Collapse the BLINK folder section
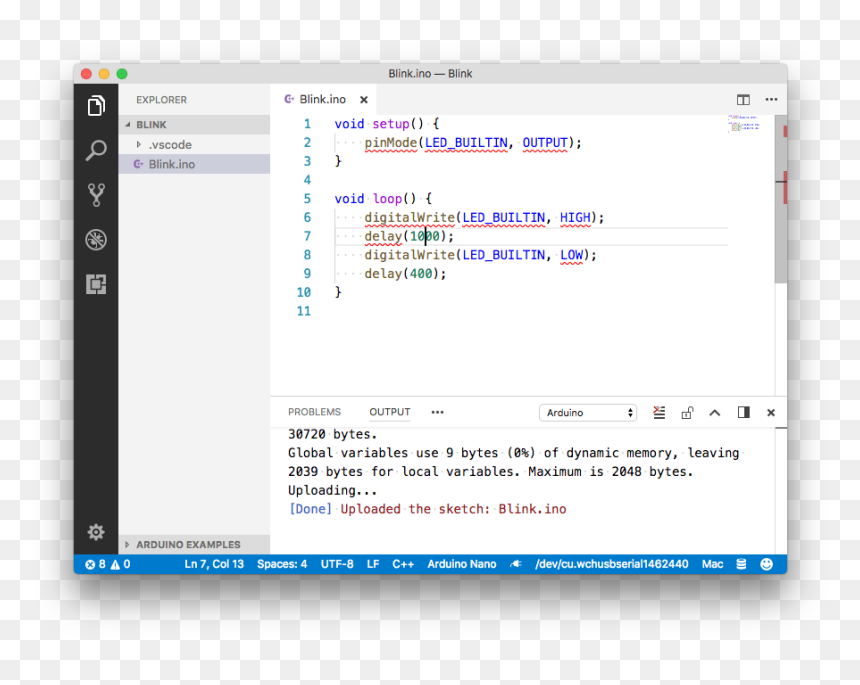The image size is (860, 685). (194, 124)
